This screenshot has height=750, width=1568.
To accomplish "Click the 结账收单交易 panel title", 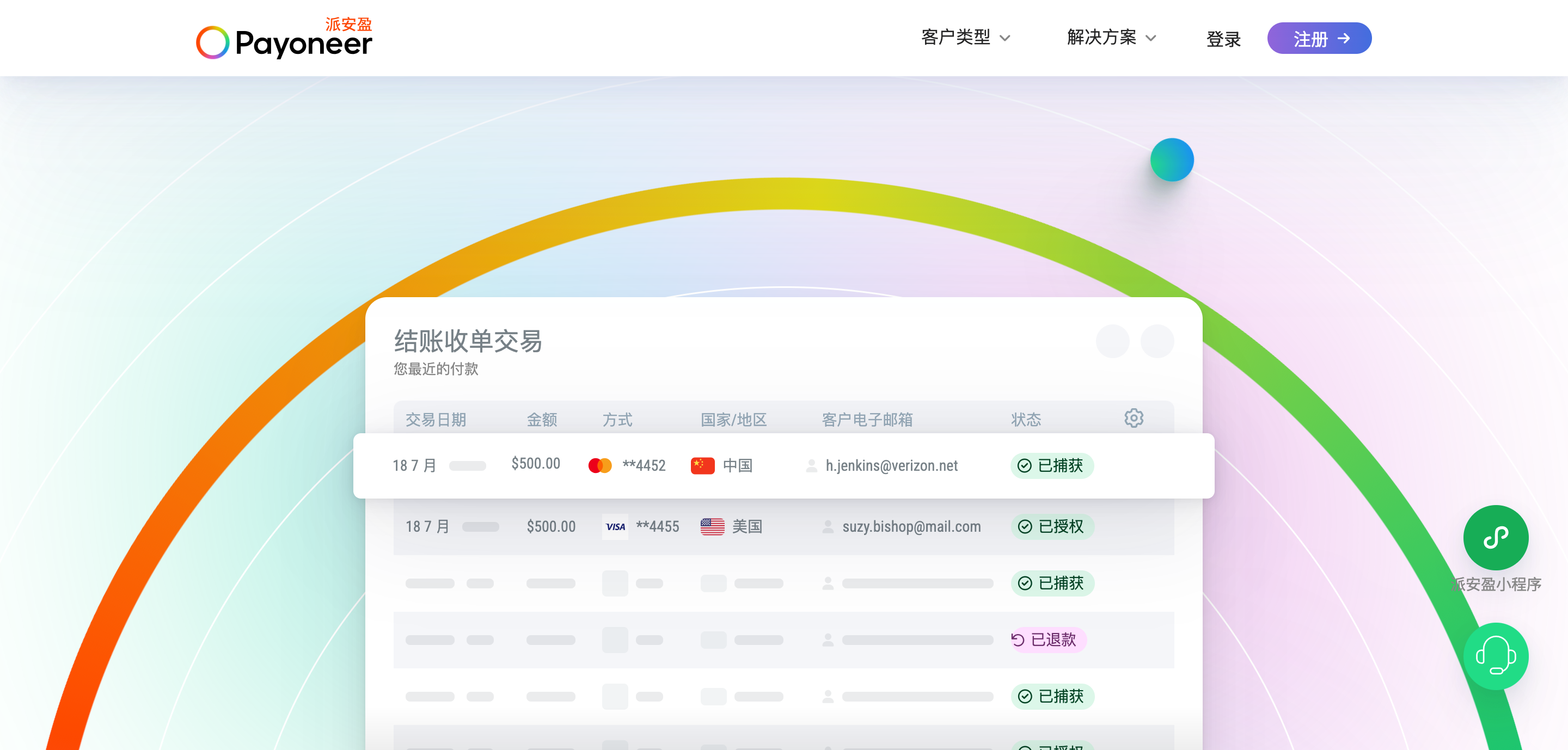I will (x=468, y=342).
